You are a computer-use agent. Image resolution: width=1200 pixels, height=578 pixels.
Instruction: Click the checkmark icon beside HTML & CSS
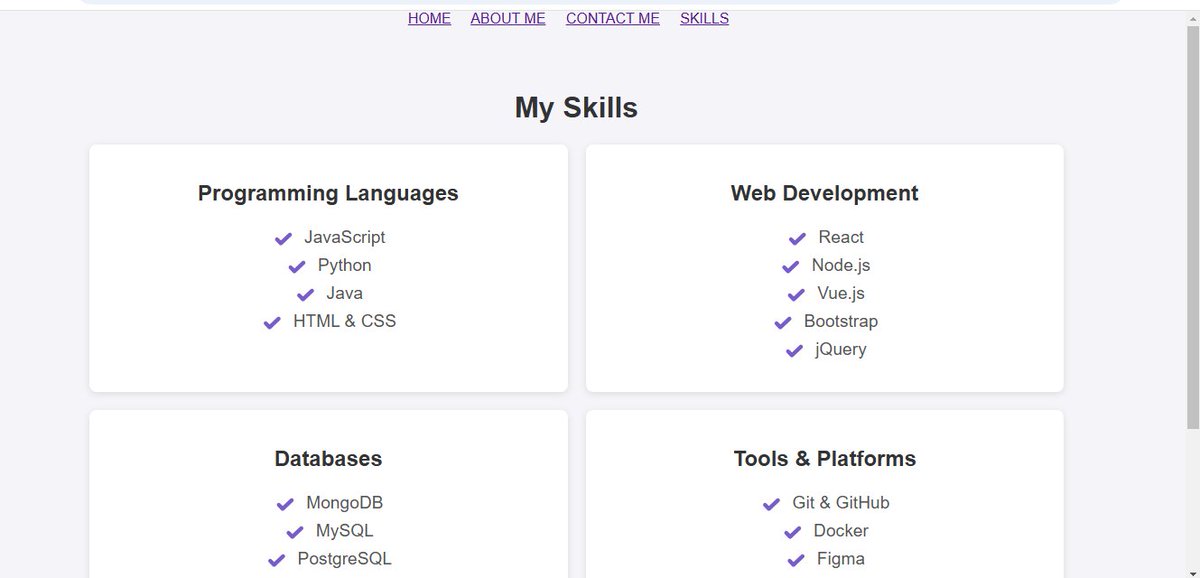tap(272, 323)
